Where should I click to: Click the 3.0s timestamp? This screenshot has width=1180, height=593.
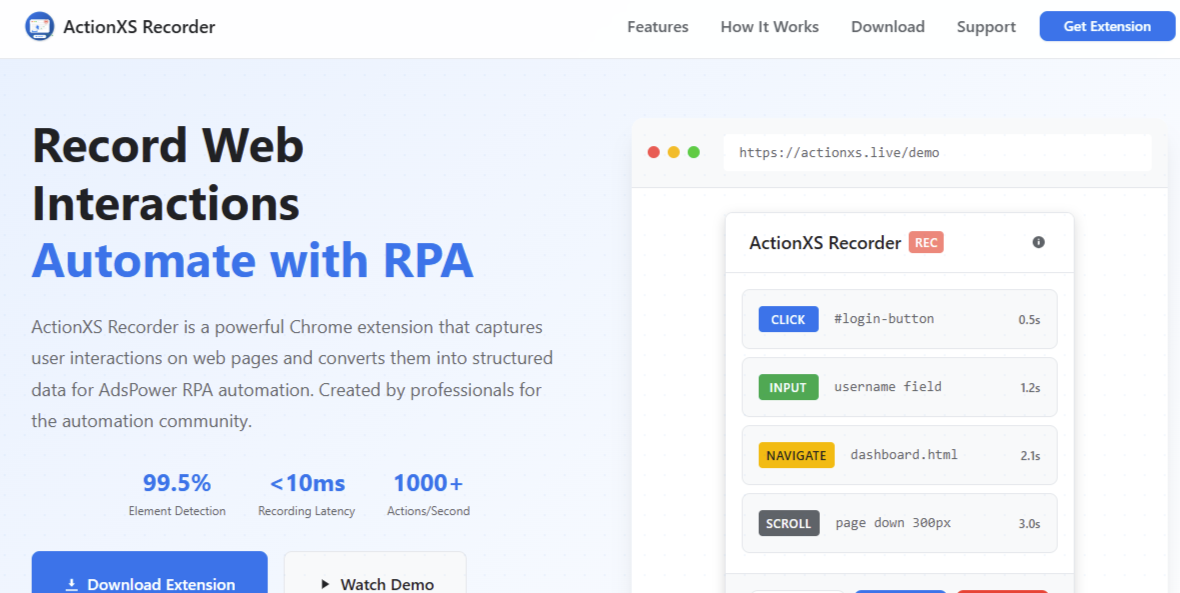click(x=1029, y=524)
